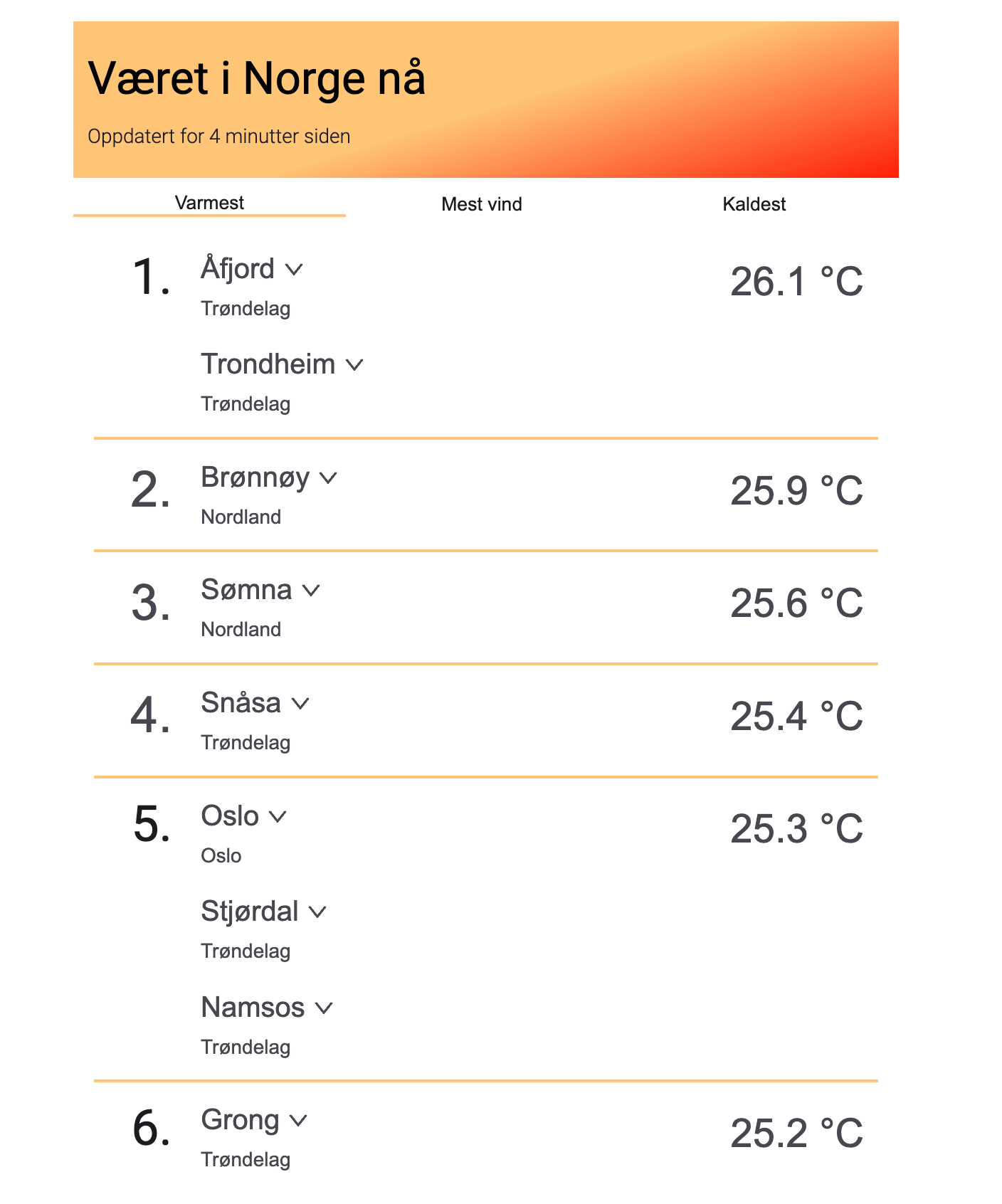Open the Oslo location name
Image resolution: width=1002 pixels, height=1204 pixels.
pos(230,816)
